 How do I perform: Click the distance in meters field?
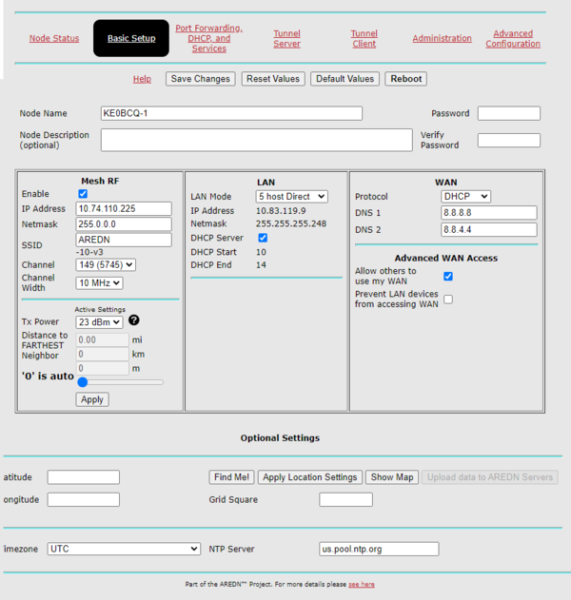pyautogui.click(x=102, y=368)
